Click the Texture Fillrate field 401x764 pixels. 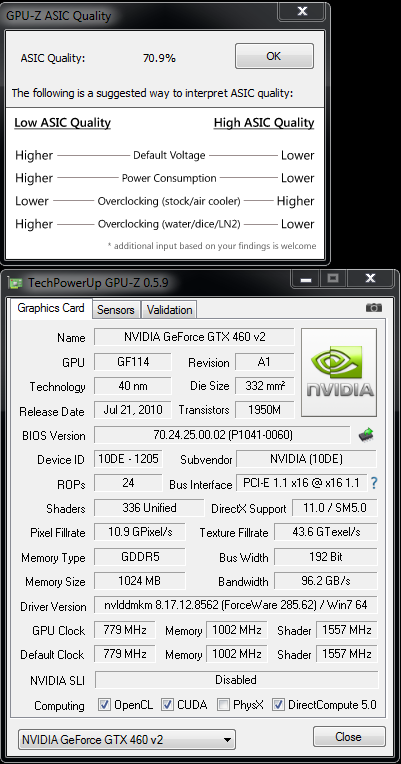click(x=326, y=532)
